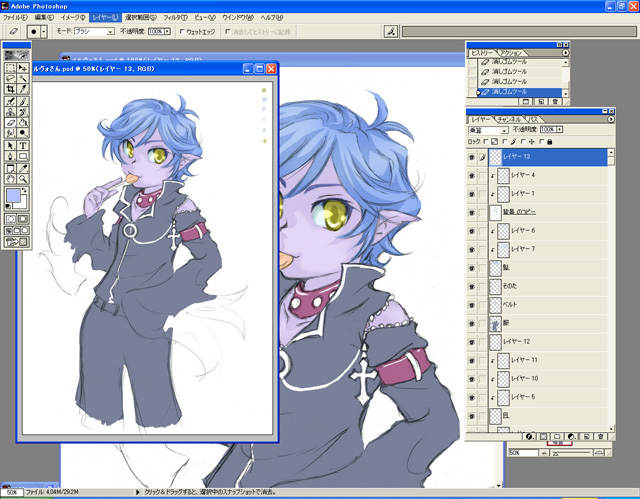Select the Rectangular Marquee tool
This screenshot has height=499, width=640.
(x=11, y=68)
